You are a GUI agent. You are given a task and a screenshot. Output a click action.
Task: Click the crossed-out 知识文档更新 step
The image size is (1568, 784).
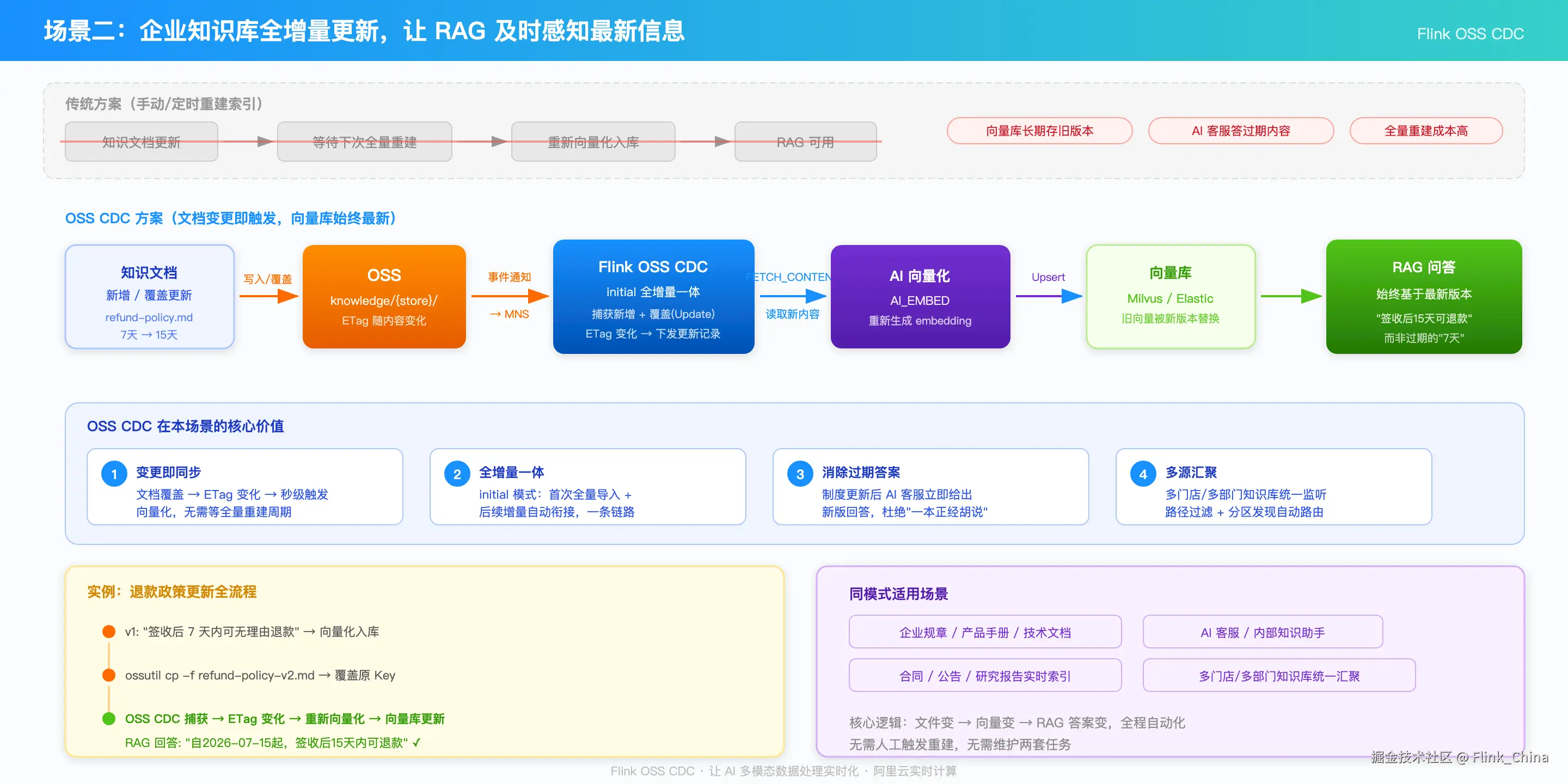coord(141,142)
